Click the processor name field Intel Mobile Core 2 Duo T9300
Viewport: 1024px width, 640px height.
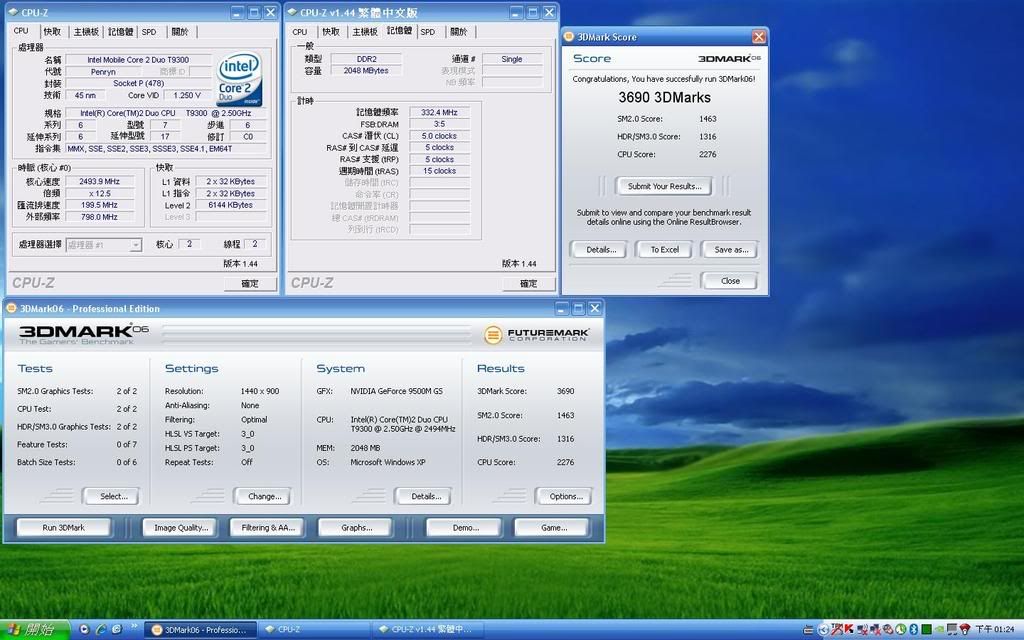(x=138, y=59)
